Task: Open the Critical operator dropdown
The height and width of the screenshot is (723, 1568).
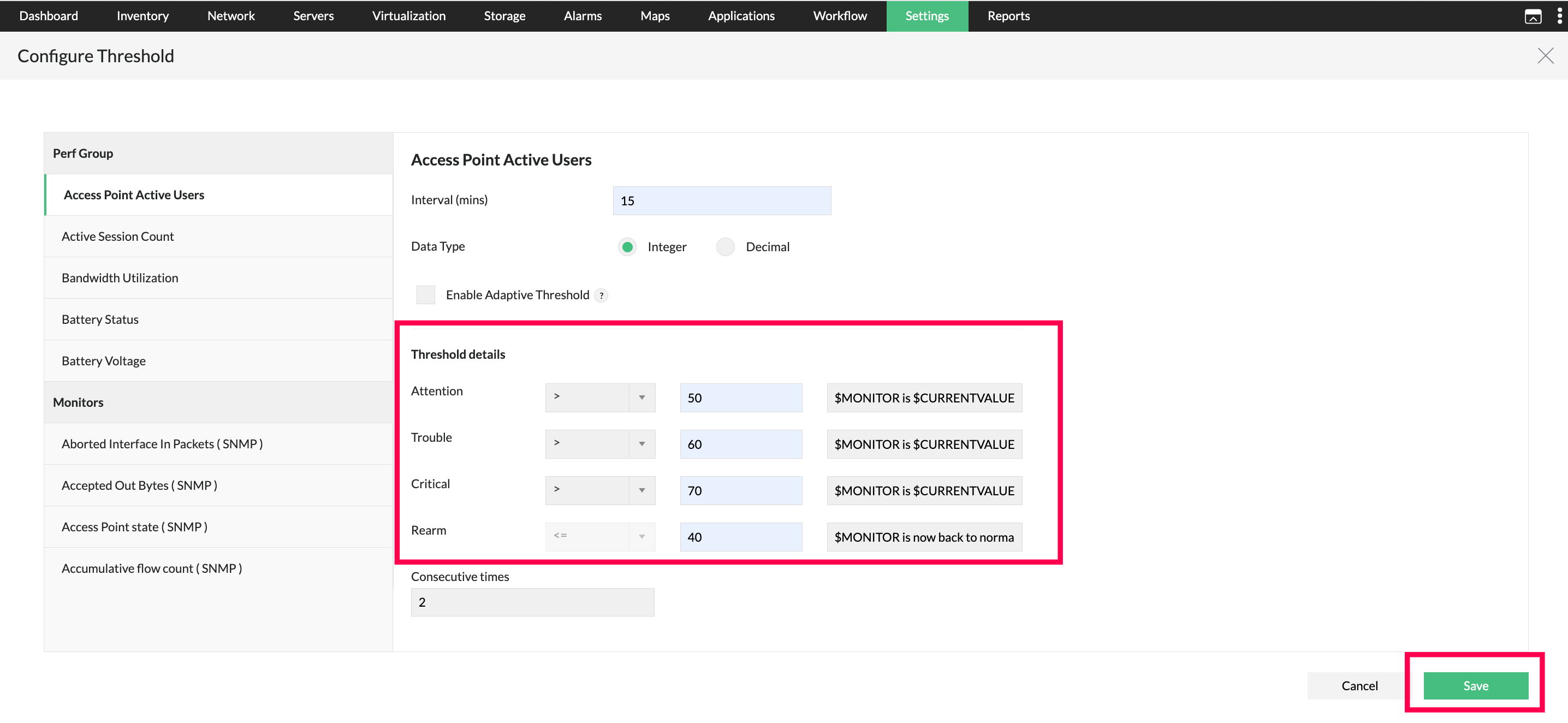Action: coord(600,490)
